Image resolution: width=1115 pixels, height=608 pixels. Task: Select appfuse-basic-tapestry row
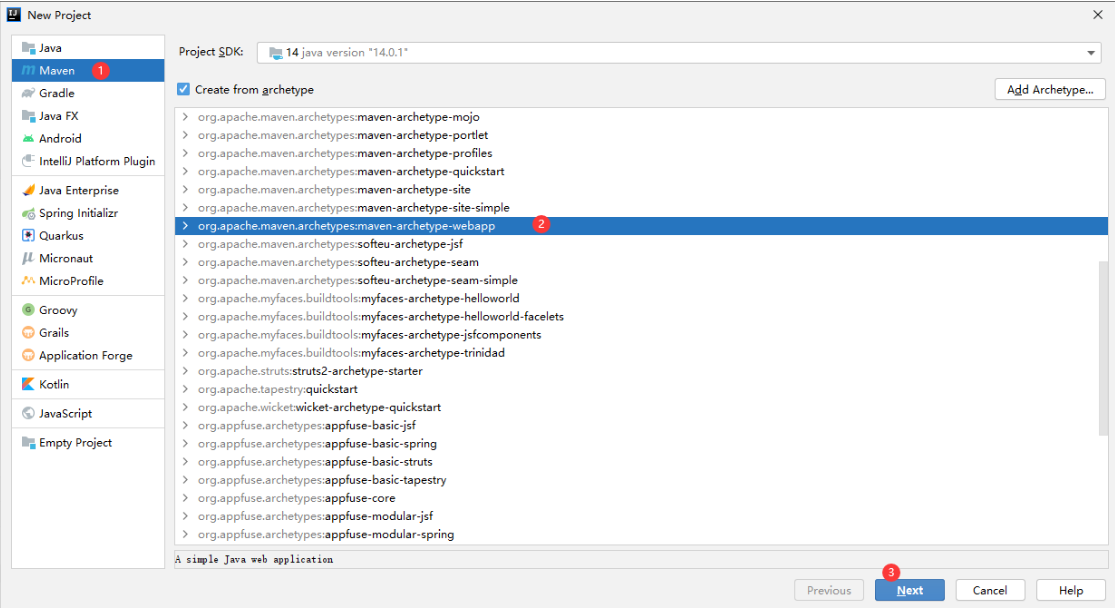(641, 479)
